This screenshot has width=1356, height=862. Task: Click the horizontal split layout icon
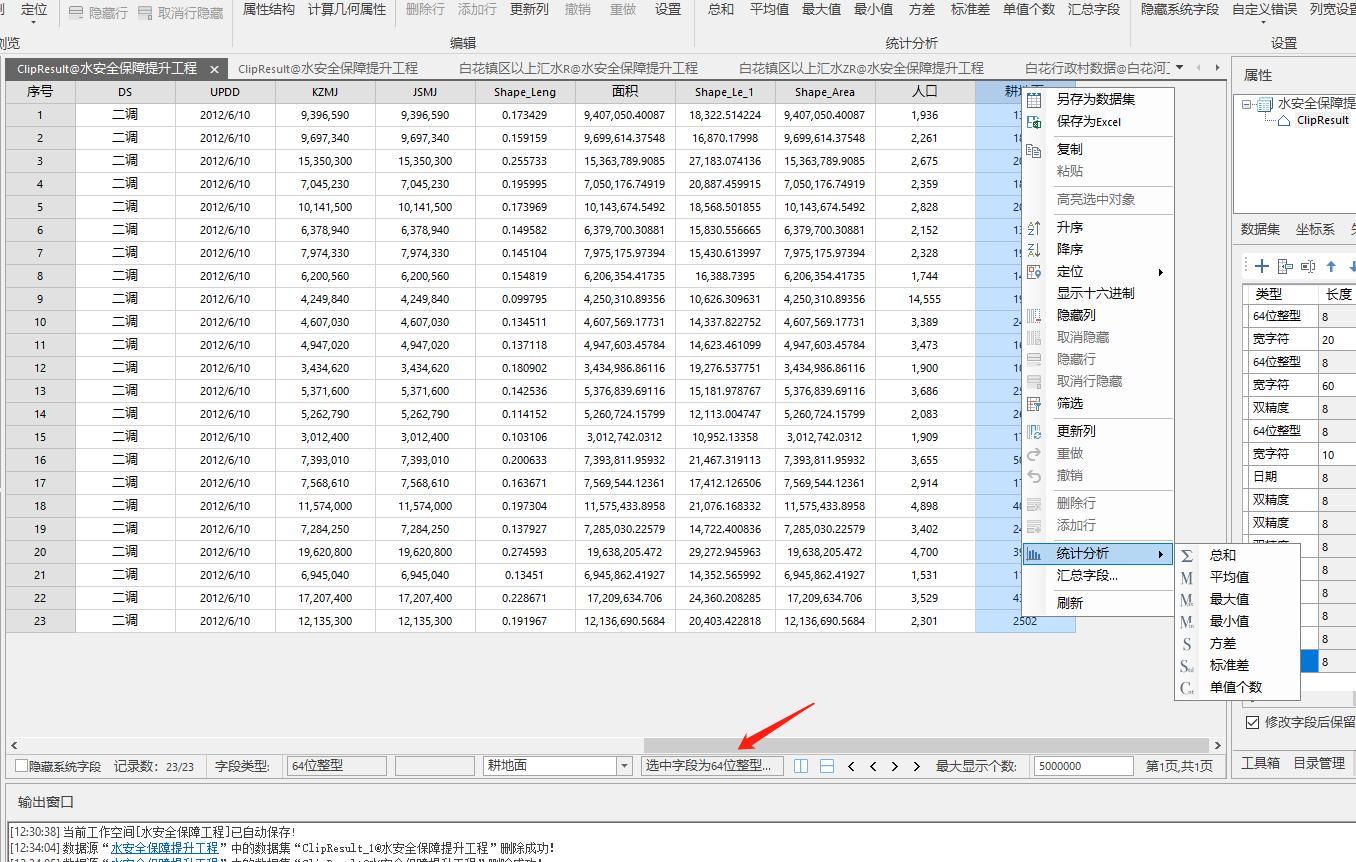coord(827,766)
